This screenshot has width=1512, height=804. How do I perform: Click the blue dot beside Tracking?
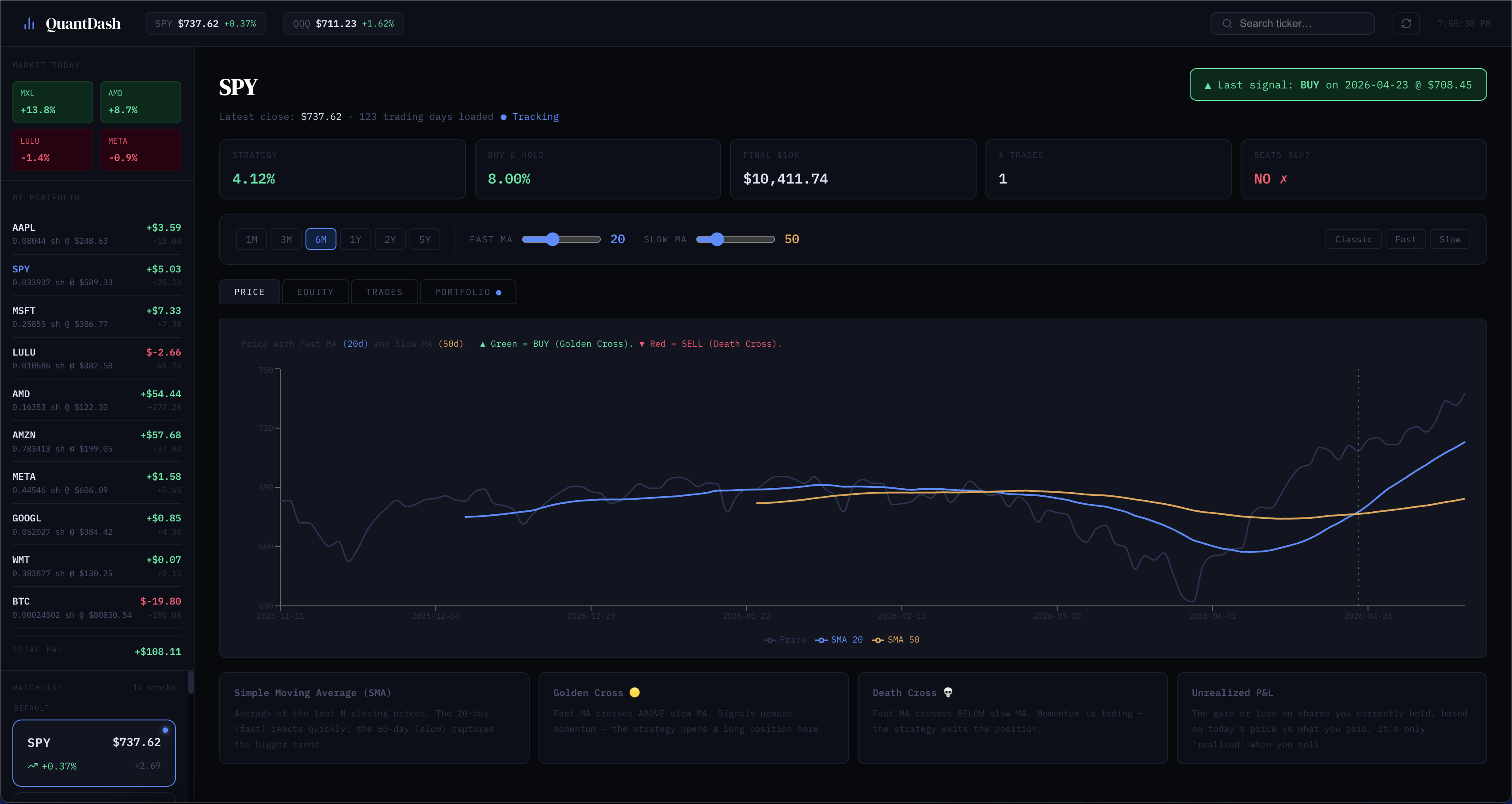coord(504,117)
